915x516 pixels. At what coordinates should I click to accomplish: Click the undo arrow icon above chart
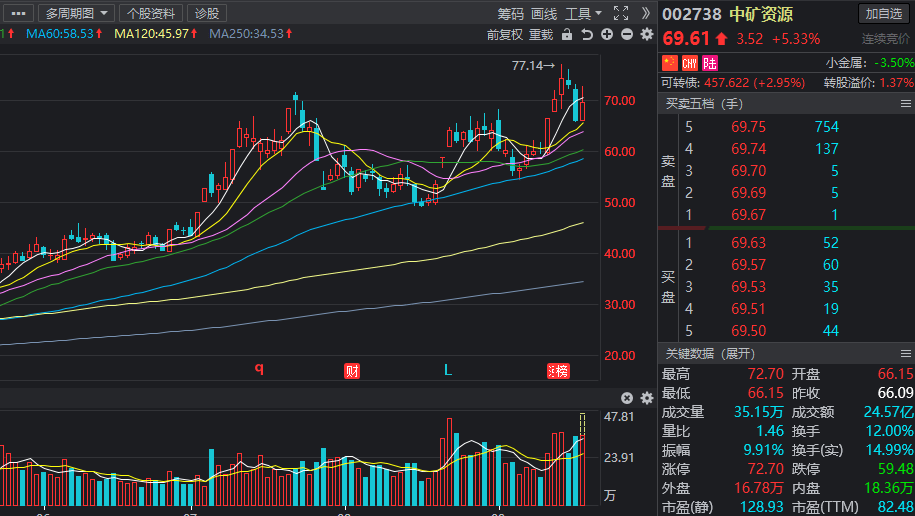pyautogui.click(x=587, y=35)
